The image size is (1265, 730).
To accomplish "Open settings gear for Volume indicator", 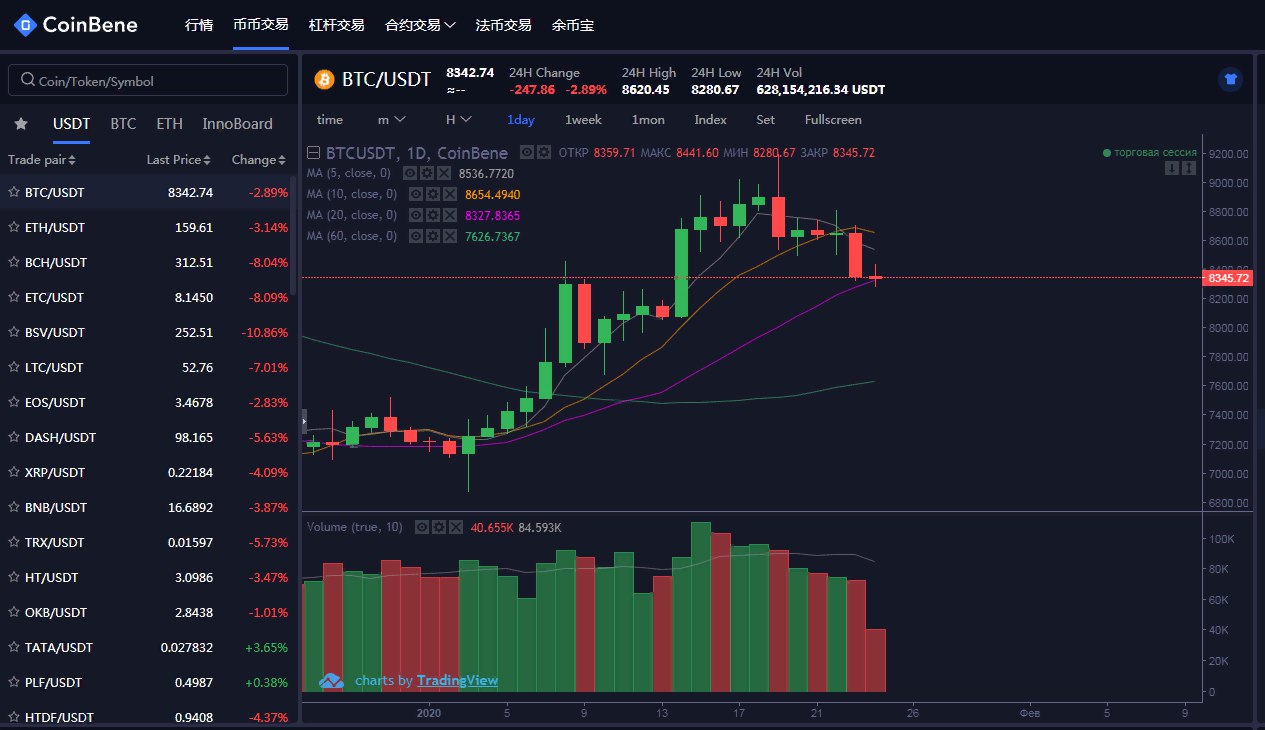I will pos(438,526).
